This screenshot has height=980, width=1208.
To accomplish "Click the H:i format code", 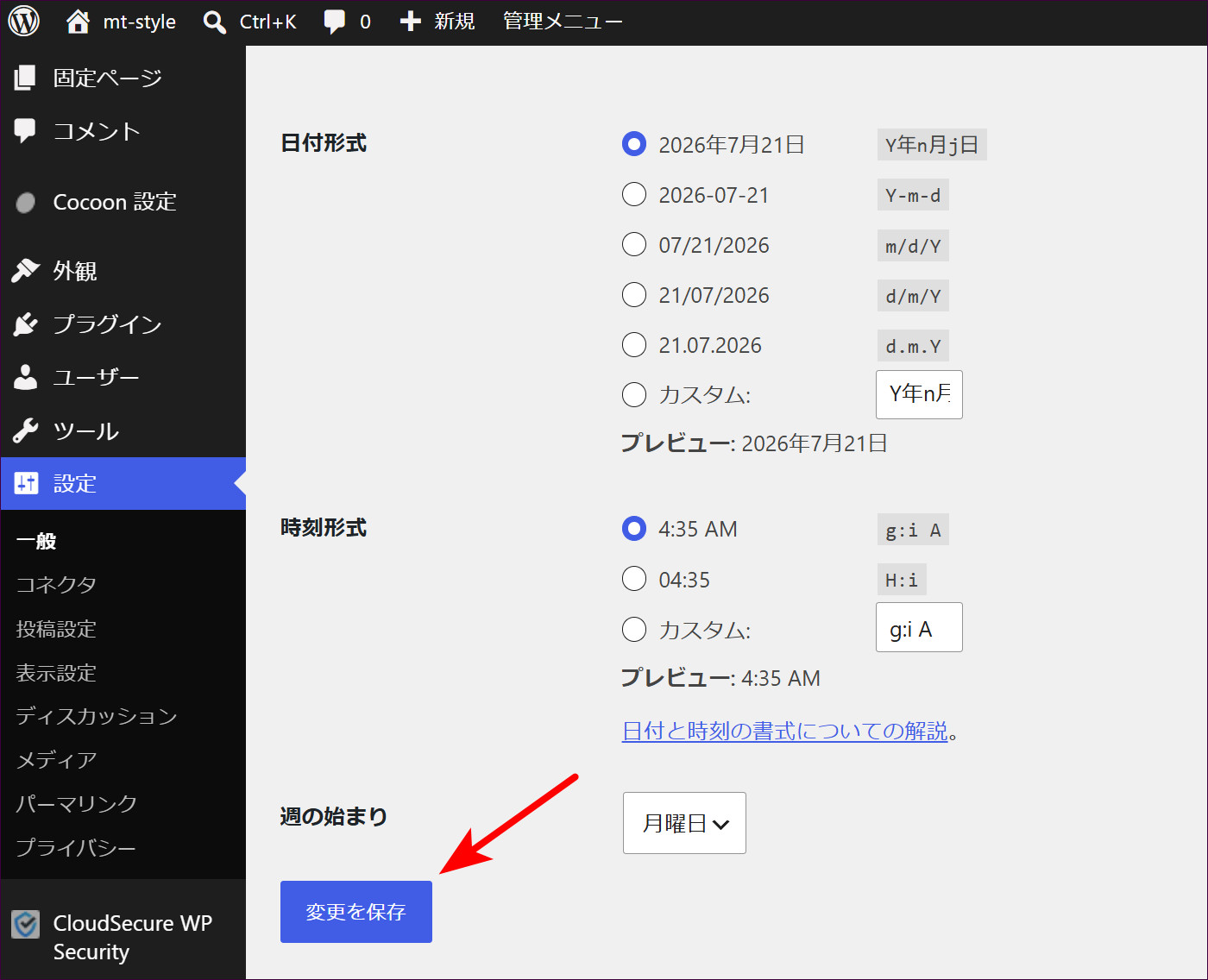I will coord(902,580).
